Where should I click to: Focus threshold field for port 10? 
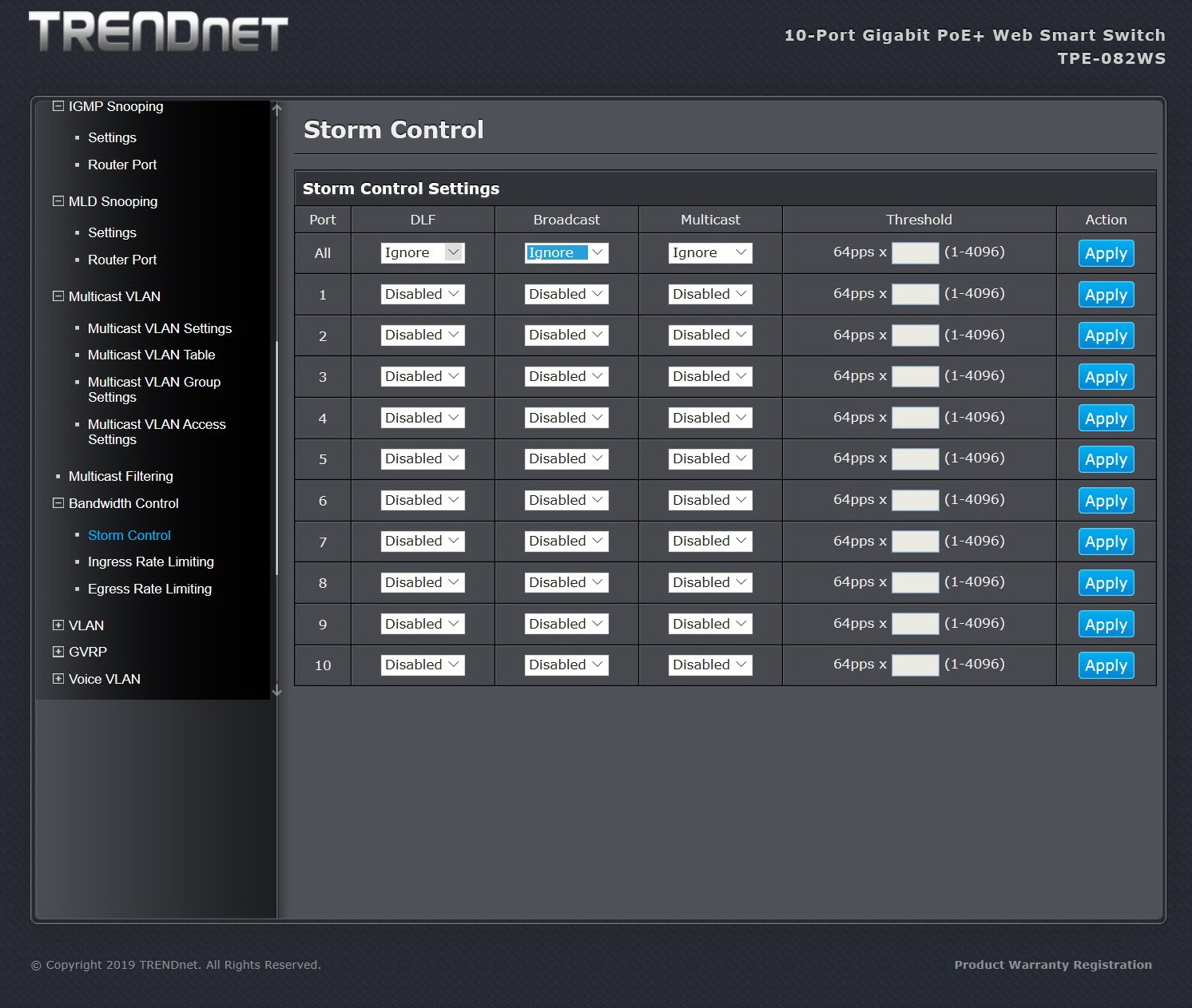[915, 665]
